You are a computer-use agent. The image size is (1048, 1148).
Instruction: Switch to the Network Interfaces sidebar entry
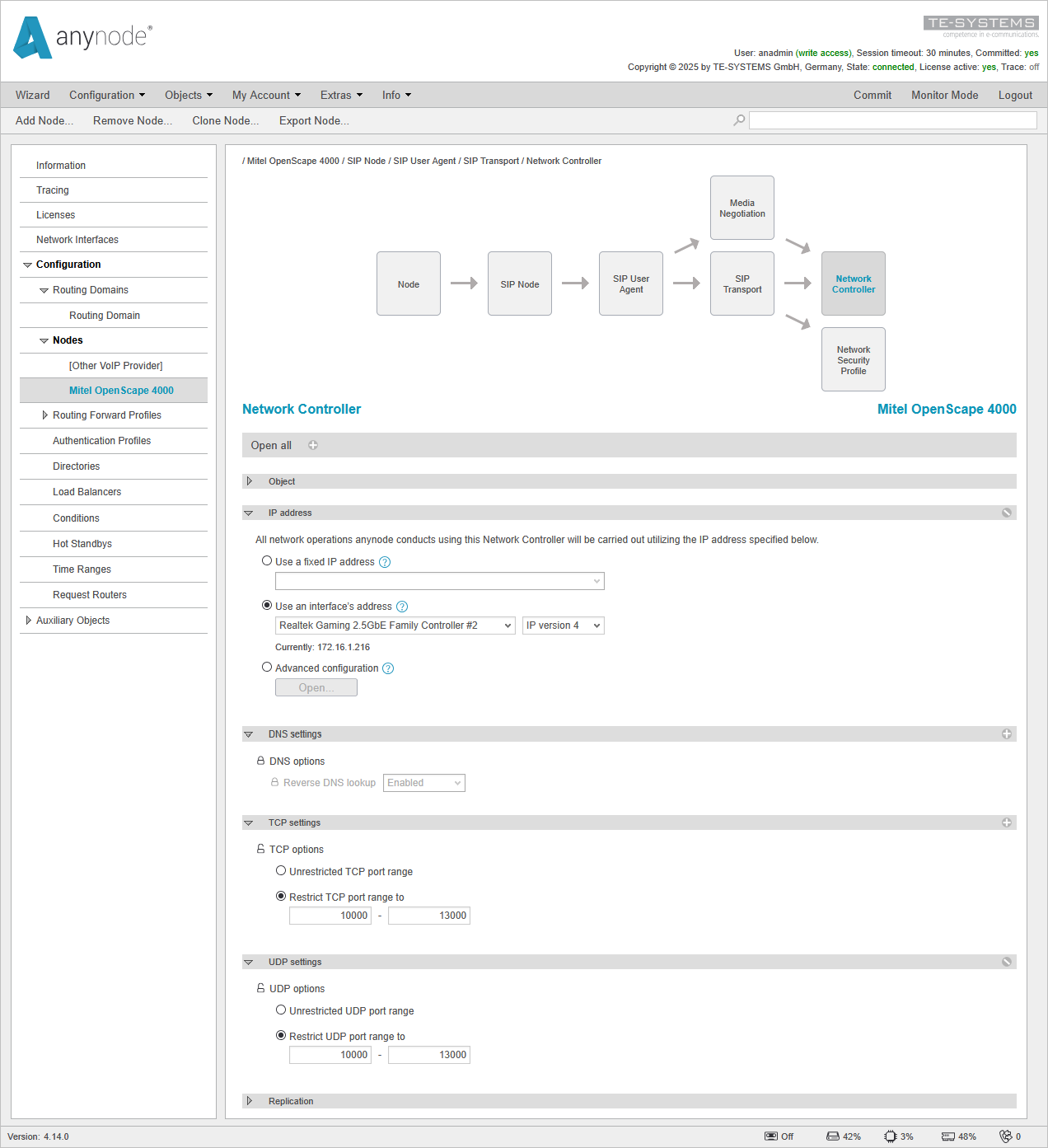pos(77,239)
